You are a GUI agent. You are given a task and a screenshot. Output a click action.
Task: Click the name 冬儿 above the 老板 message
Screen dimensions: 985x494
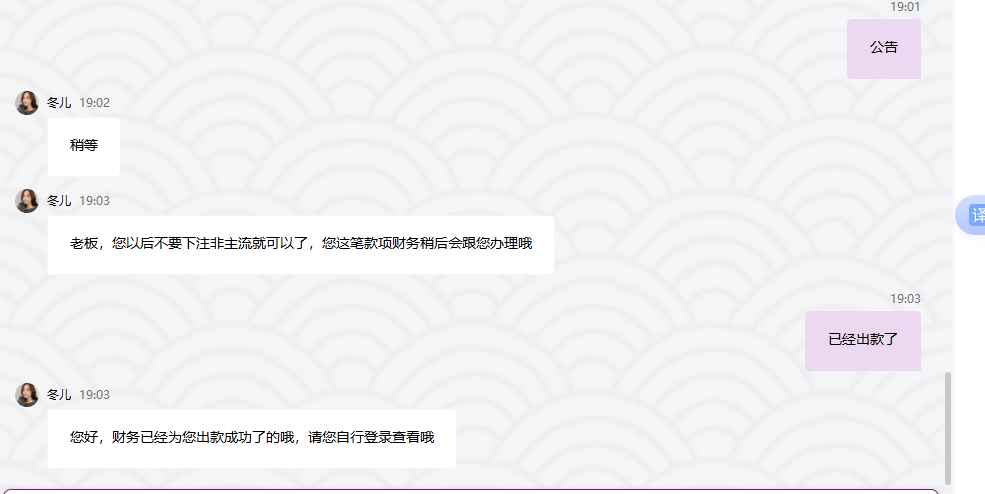(x=59, y=200)
